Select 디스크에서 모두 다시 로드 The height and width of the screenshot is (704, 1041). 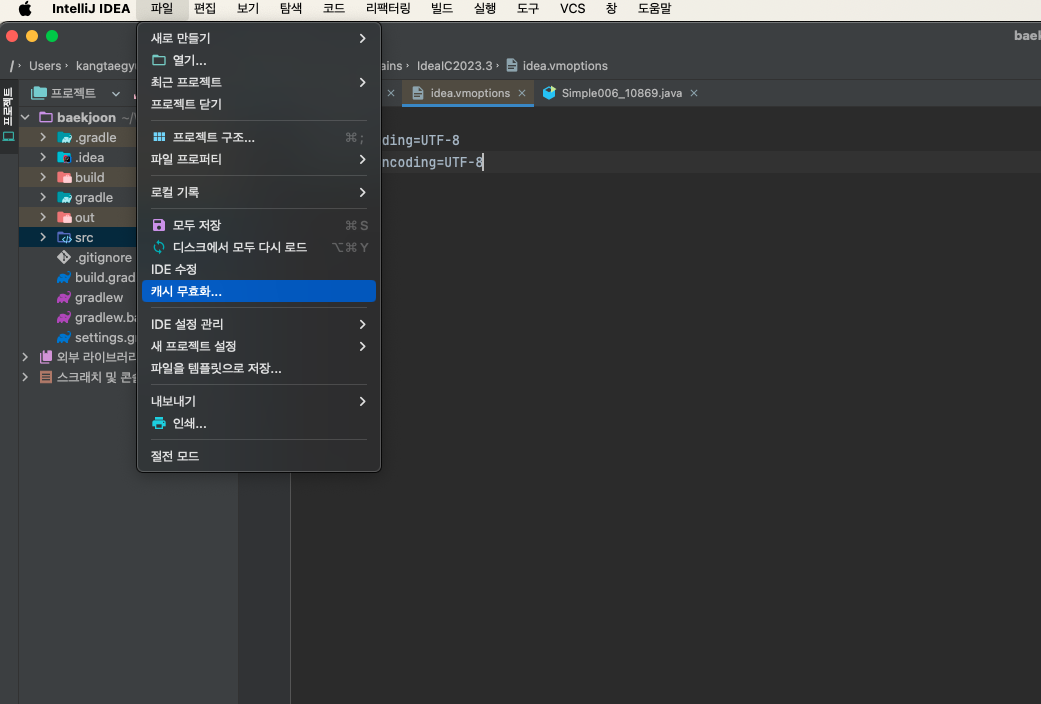259,248
